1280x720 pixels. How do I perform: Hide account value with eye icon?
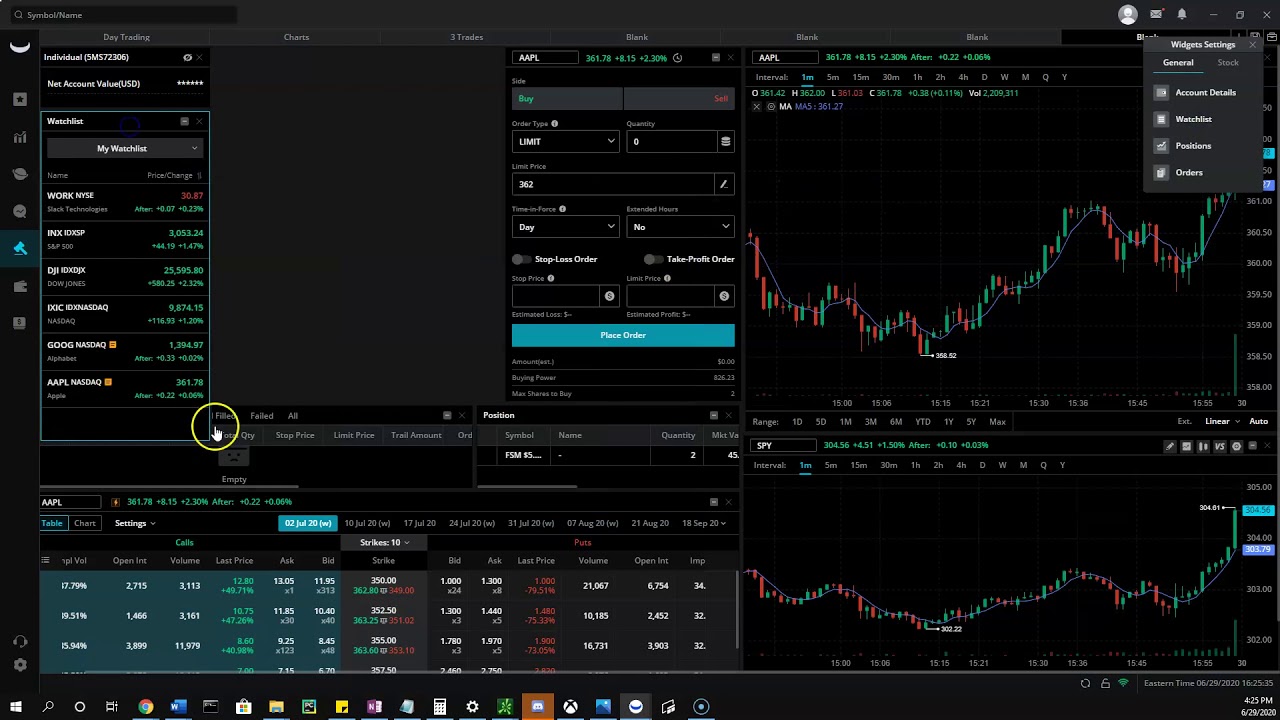[187, 57]
